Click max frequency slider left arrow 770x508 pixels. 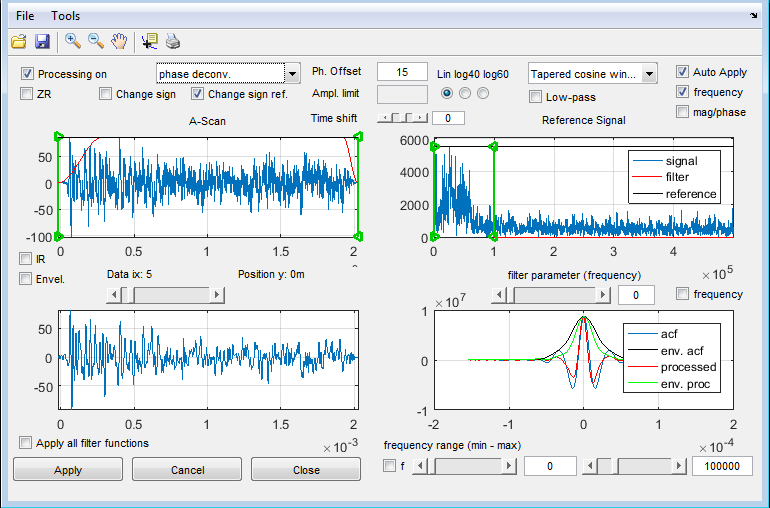point(590,466)
